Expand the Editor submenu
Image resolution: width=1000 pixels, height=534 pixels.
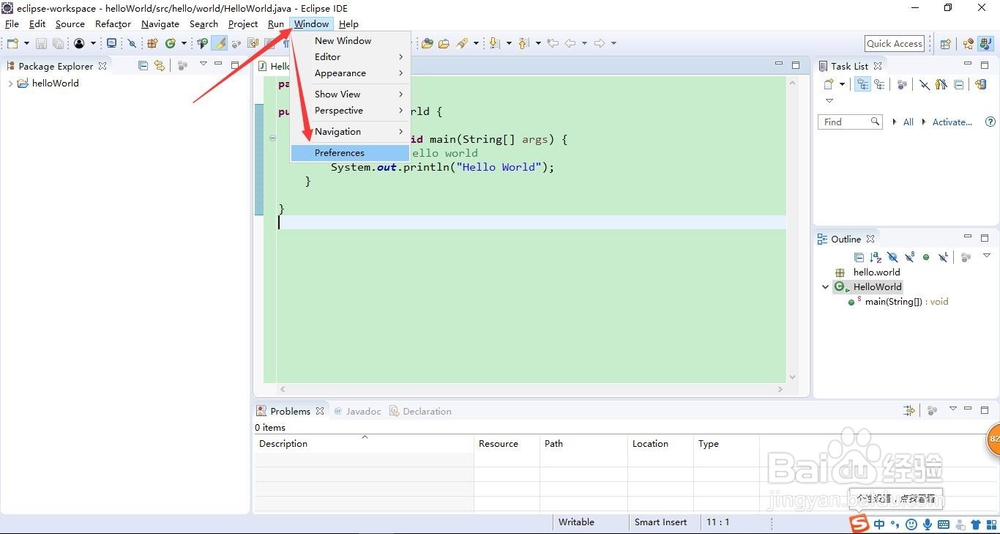tap(349, 57)
